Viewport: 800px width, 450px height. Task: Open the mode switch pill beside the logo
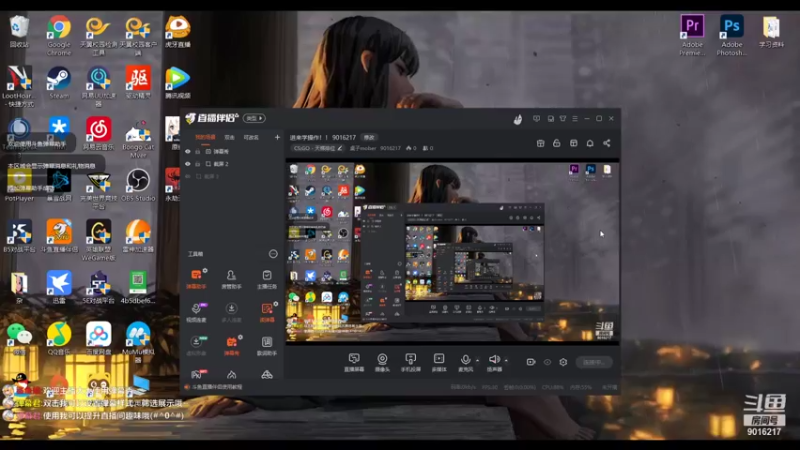click(254, 118)
